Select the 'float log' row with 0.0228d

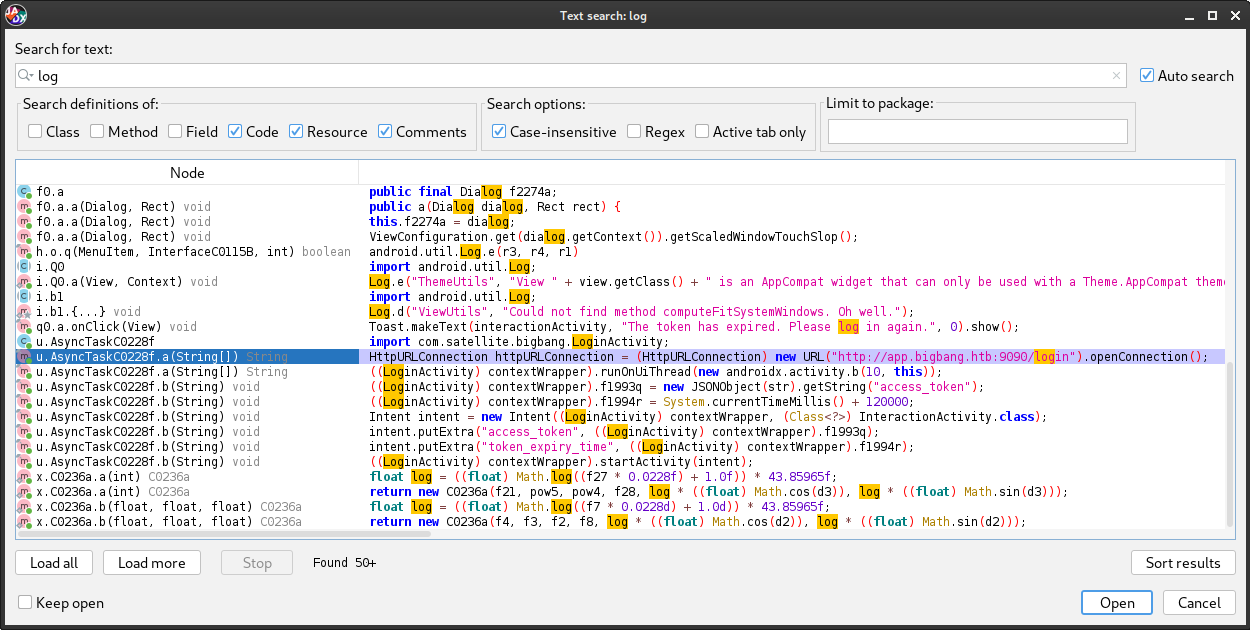tap(621, 507)
